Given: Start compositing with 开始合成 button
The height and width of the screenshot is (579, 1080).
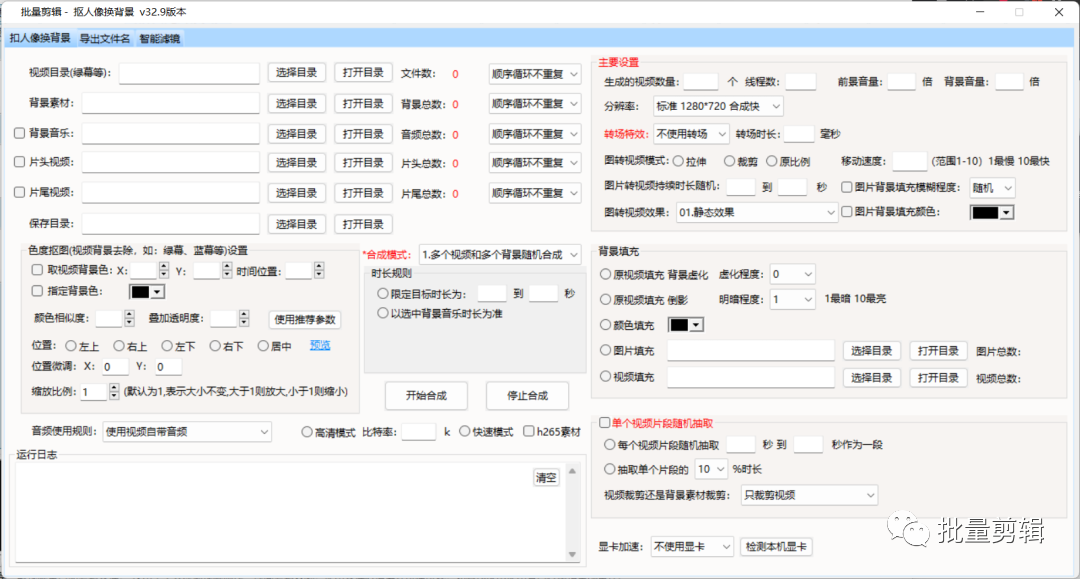Looking at the screenshot, I should tap(426, 396).
